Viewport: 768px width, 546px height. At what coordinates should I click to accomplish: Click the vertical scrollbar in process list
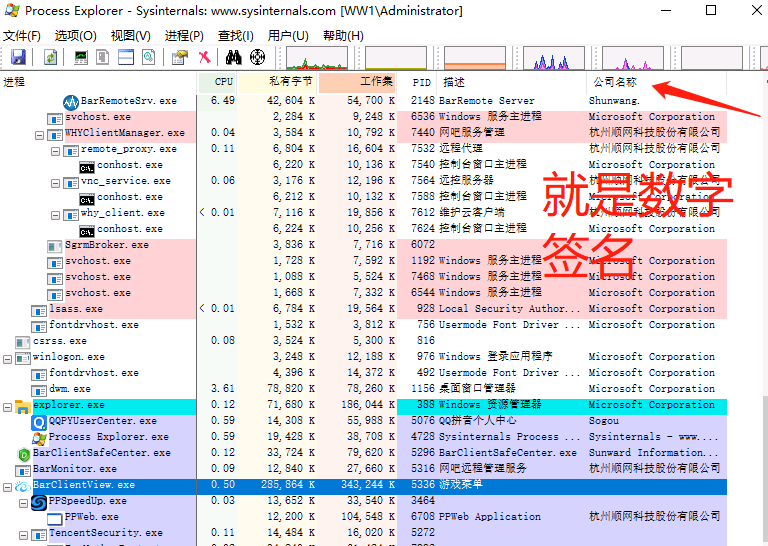[761, 300]
